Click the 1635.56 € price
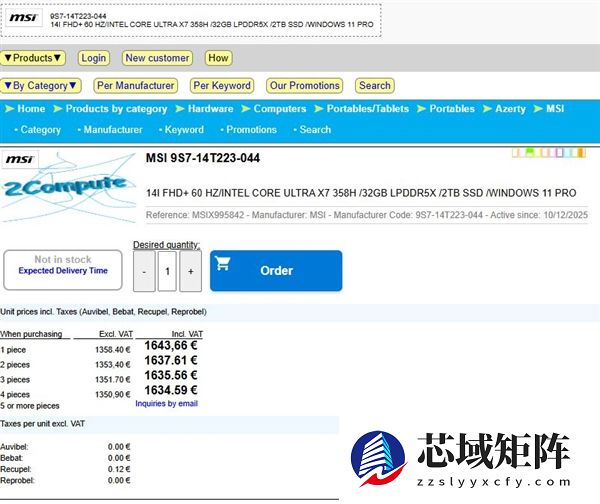This screenshot has height=504, width=600. pos(171,375)
